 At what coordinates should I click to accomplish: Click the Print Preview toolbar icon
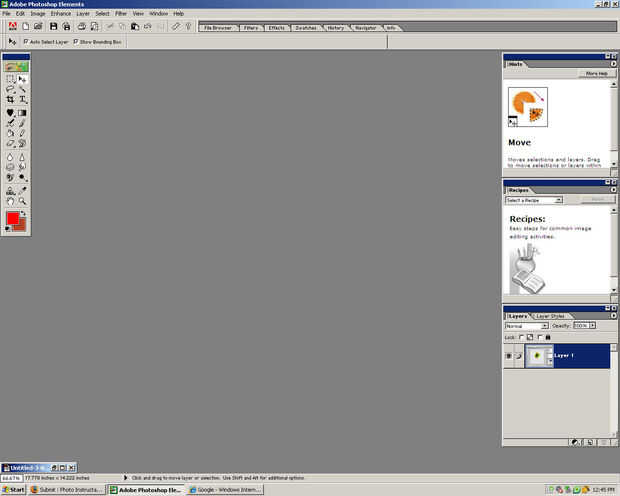[95, 27]
